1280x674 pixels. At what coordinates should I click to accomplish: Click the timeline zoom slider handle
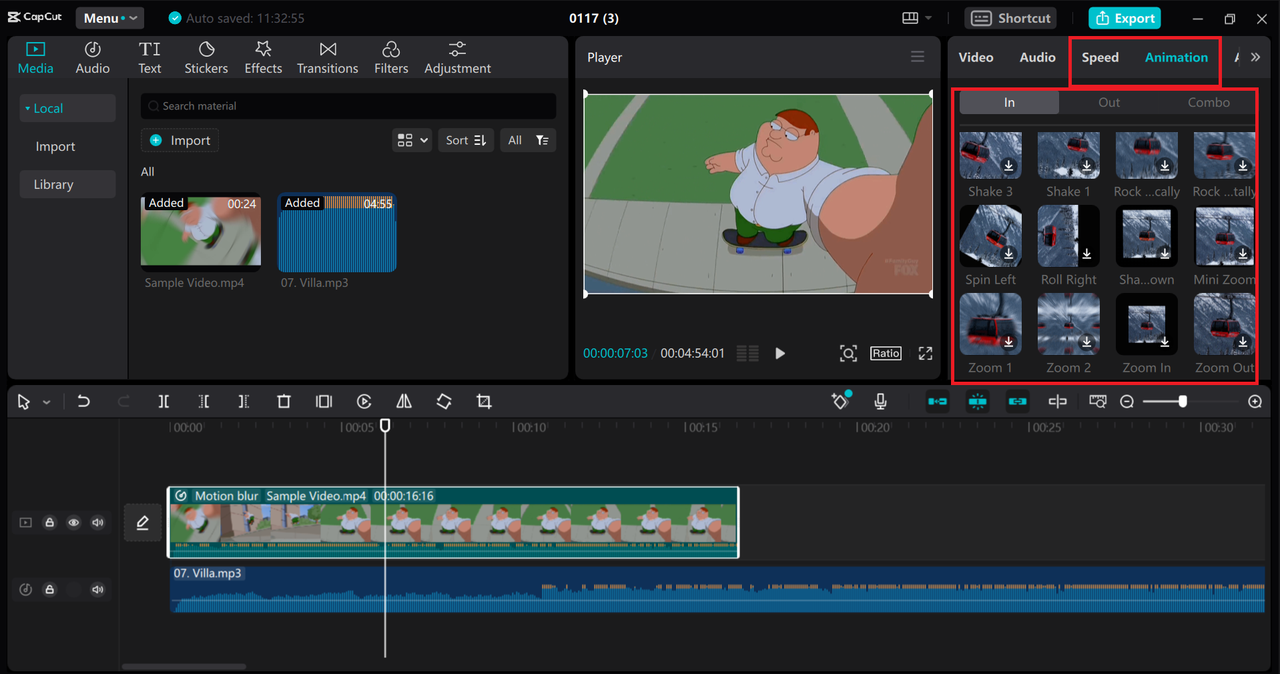click(x=1182, y=401)
